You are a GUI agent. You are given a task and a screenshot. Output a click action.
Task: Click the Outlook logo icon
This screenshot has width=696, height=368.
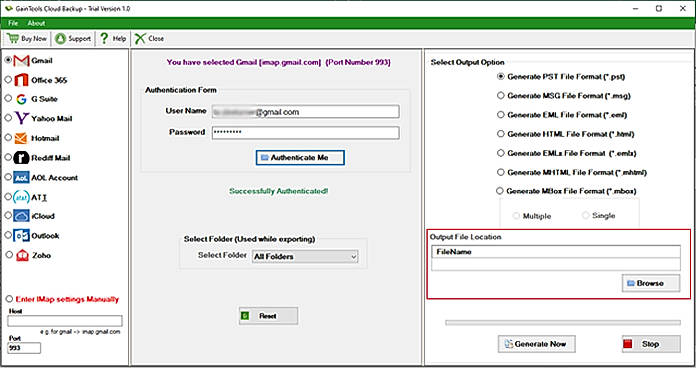(x=21, y=235)
